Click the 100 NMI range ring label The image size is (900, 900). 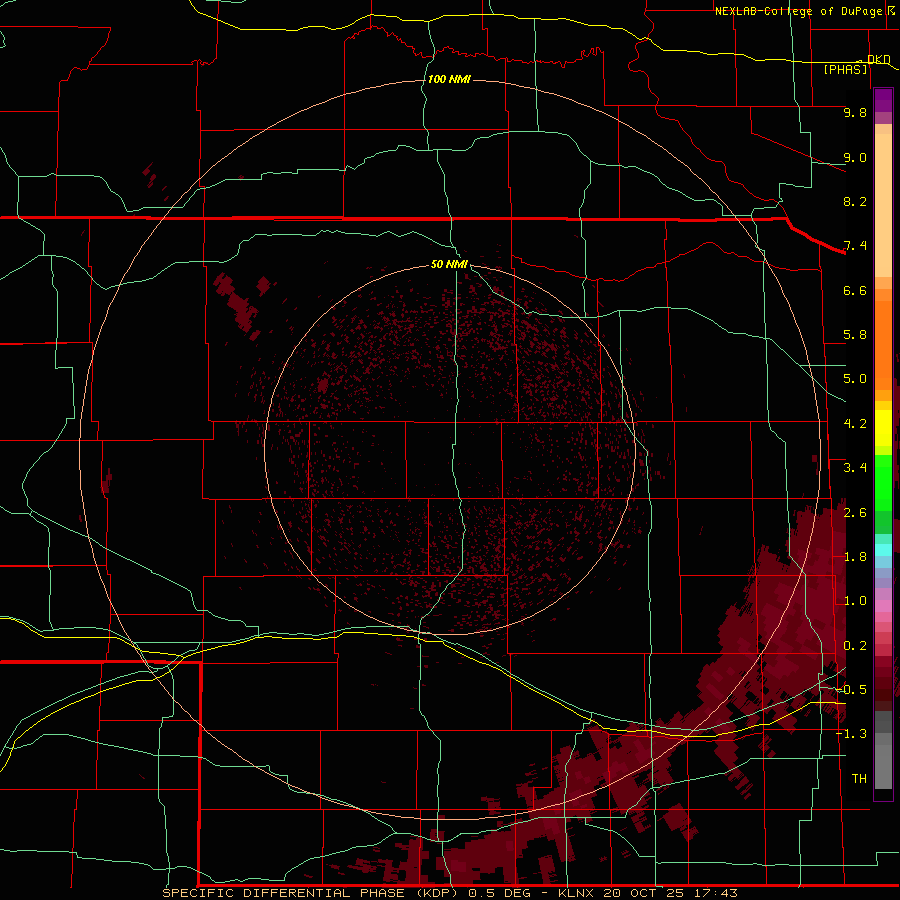(x=449, y=79)
